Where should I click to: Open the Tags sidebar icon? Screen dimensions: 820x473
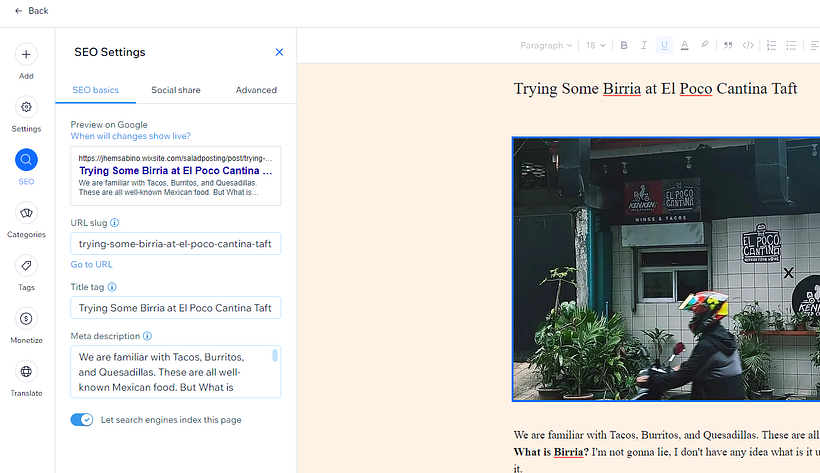(x=26, y=266)
